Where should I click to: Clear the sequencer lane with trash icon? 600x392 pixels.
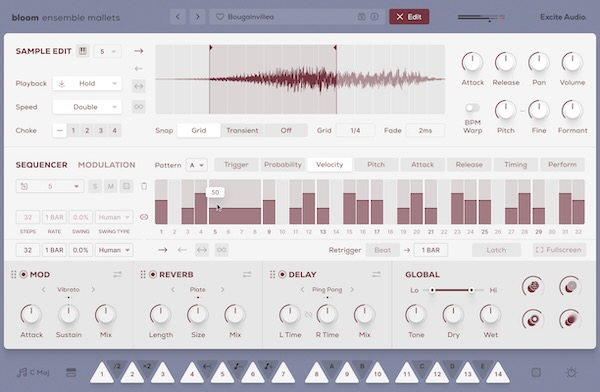[144, 186]
